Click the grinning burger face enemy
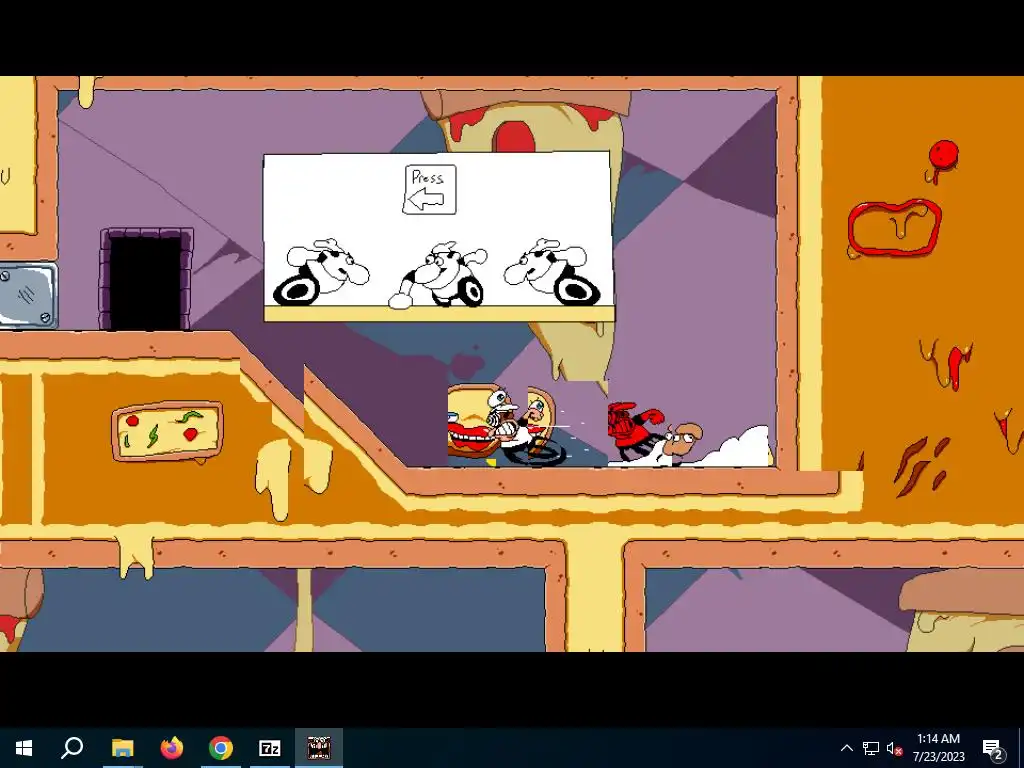 [x=473, y=423]
